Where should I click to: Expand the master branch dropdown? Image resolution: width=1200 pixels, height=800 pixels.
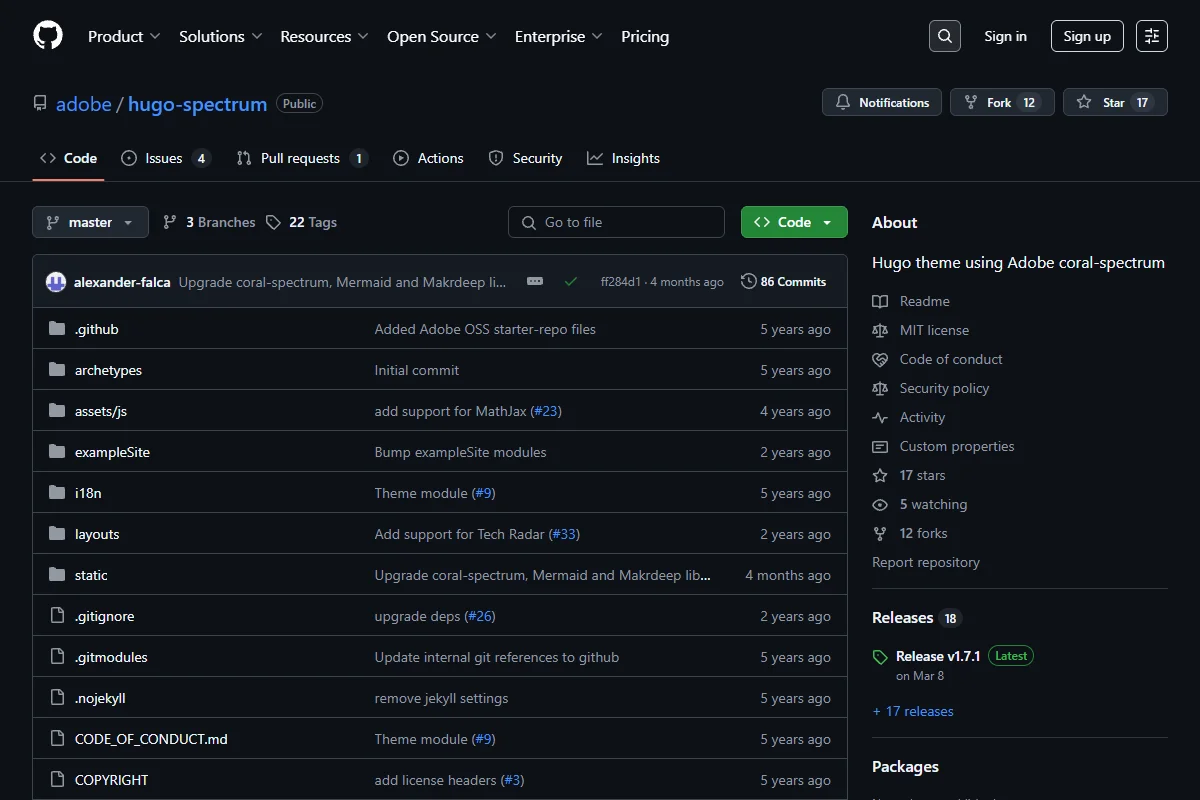pos(90,222)
